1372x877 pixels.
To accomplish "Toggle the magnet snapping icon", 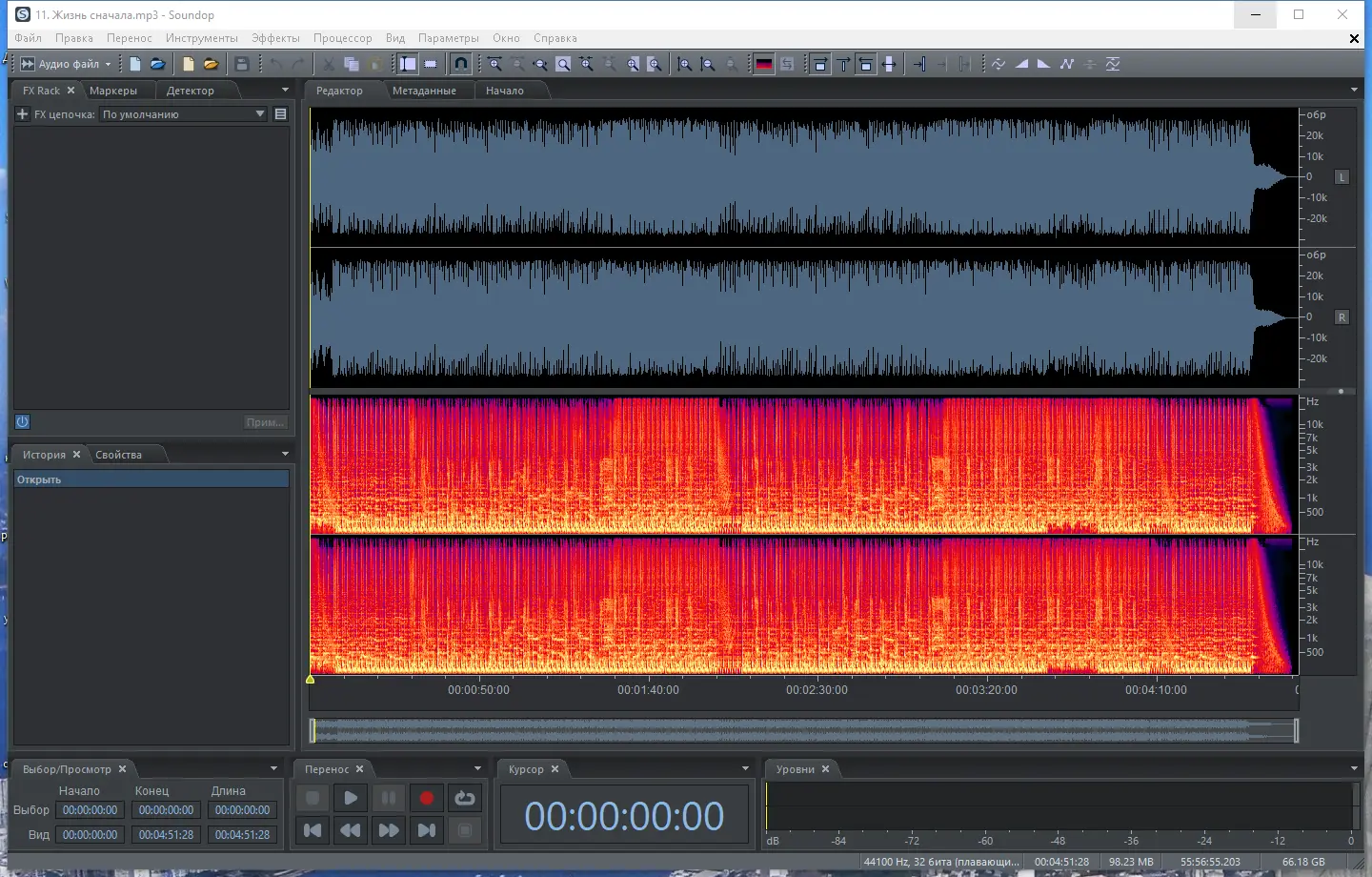I will [x=461, y=64].
